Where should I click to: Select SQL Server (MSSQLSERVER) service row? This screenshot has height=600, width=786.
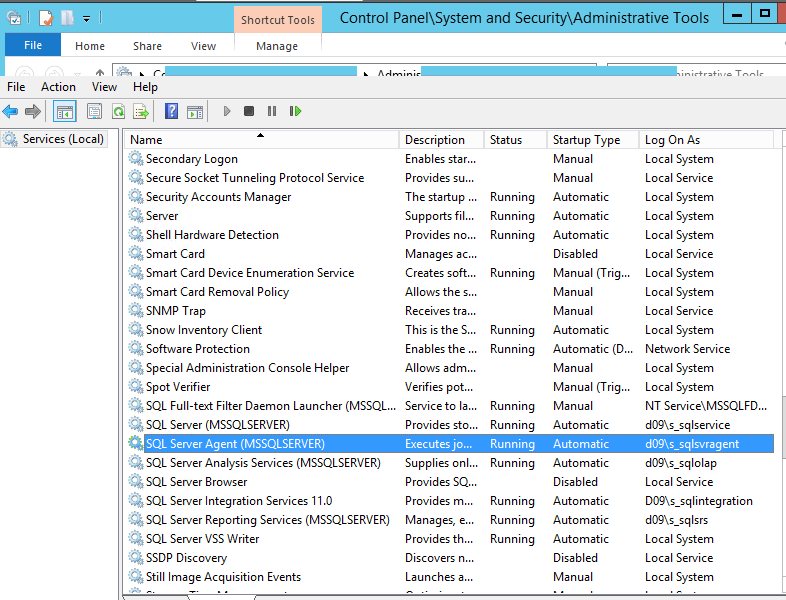pos(449,425)
